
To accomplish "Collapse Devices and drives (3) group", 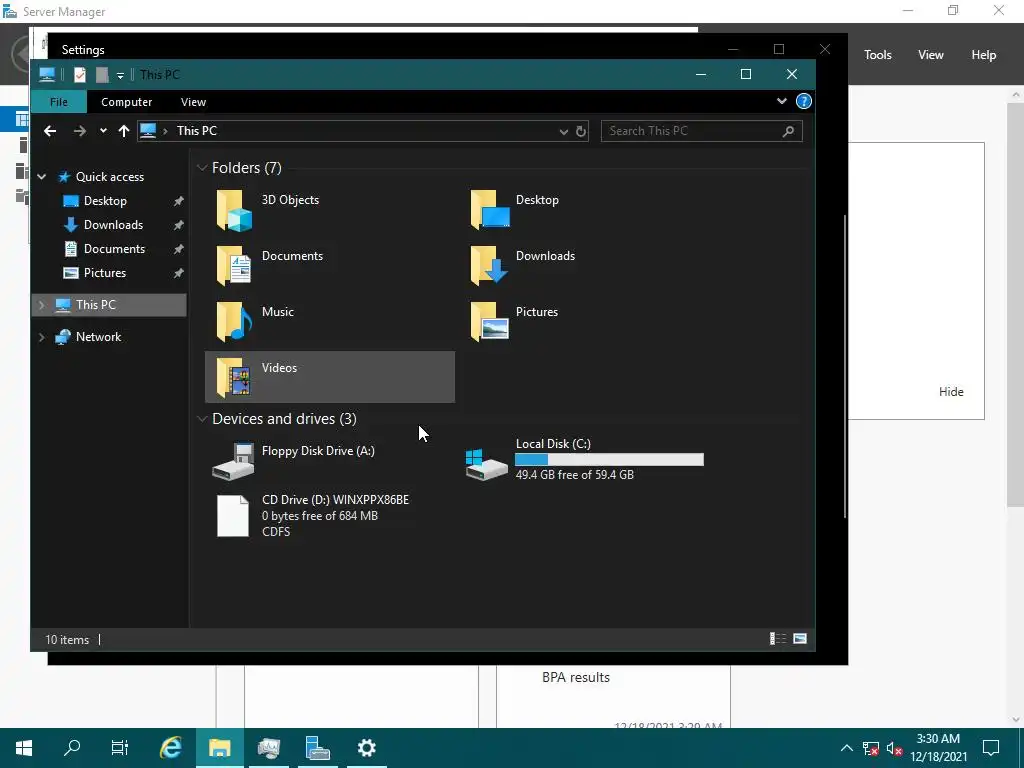I will pyautogui.click(x=202, y=419).
